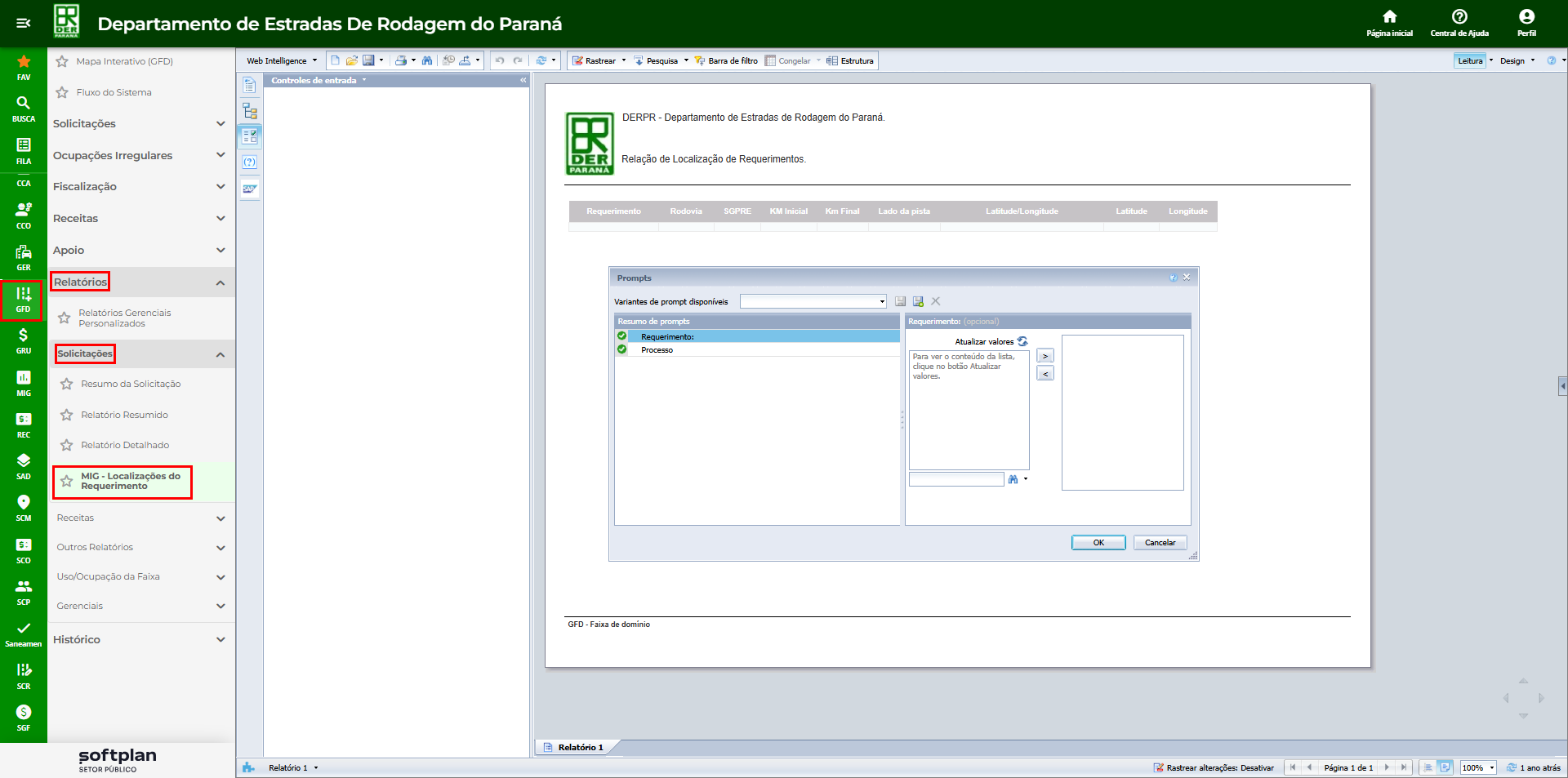
Task: Expand the Fiscalização menu section
Action: pos(139,187)
